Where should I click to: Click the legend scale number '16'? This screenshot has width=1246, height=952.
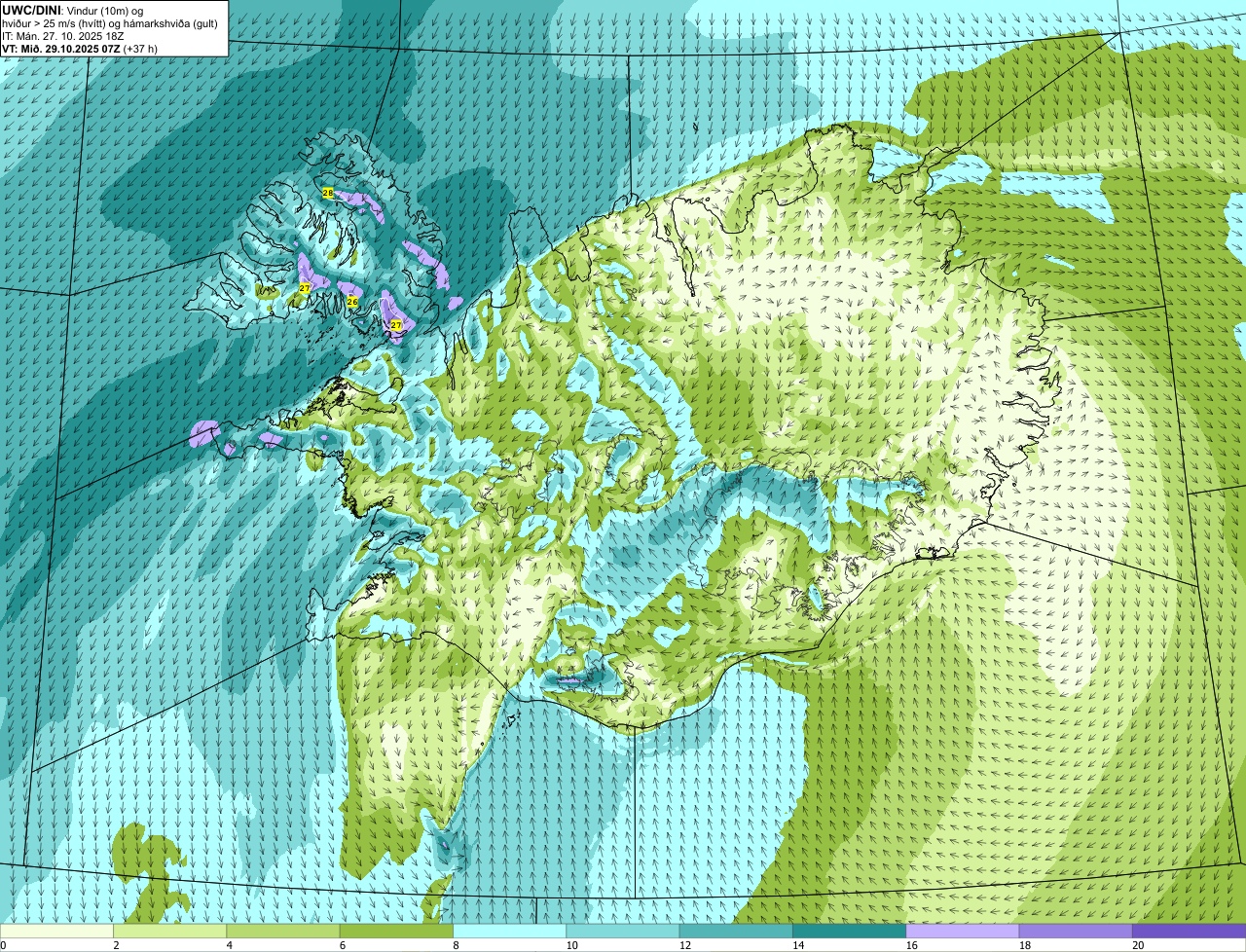[x=911, y=945]
